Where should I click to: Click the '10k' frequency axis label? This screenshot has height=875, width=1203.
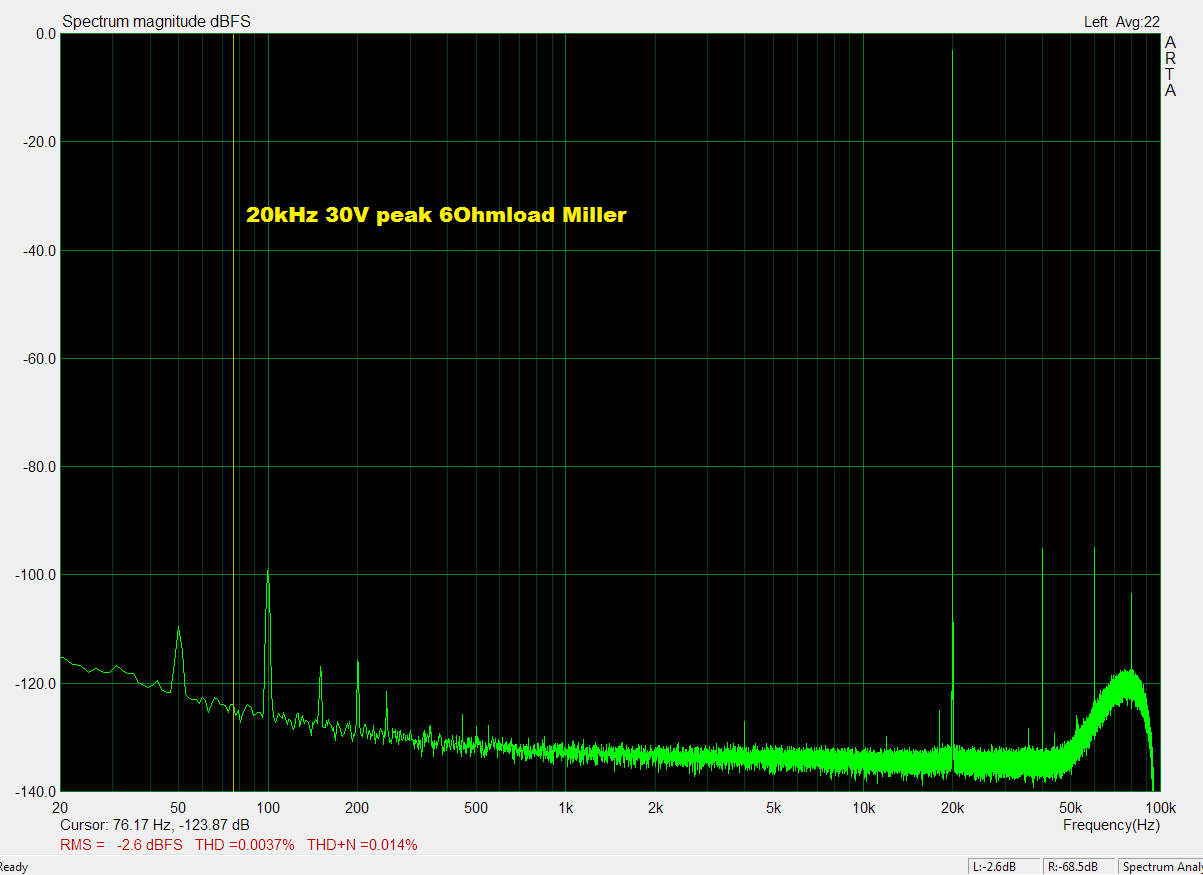tap(864, 808)
